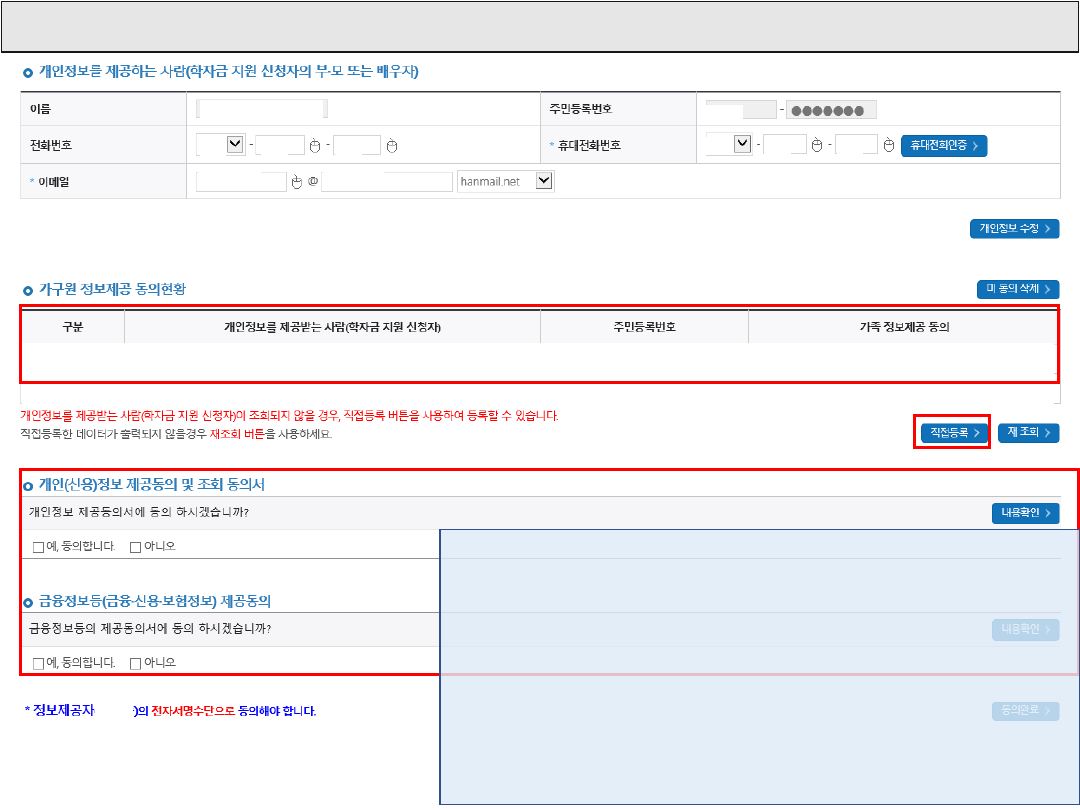The height and width of the screenshot is (810, 1080).
Task: Check '아니오' for 개인정보 제공동의서
Action: pos(135,547)
